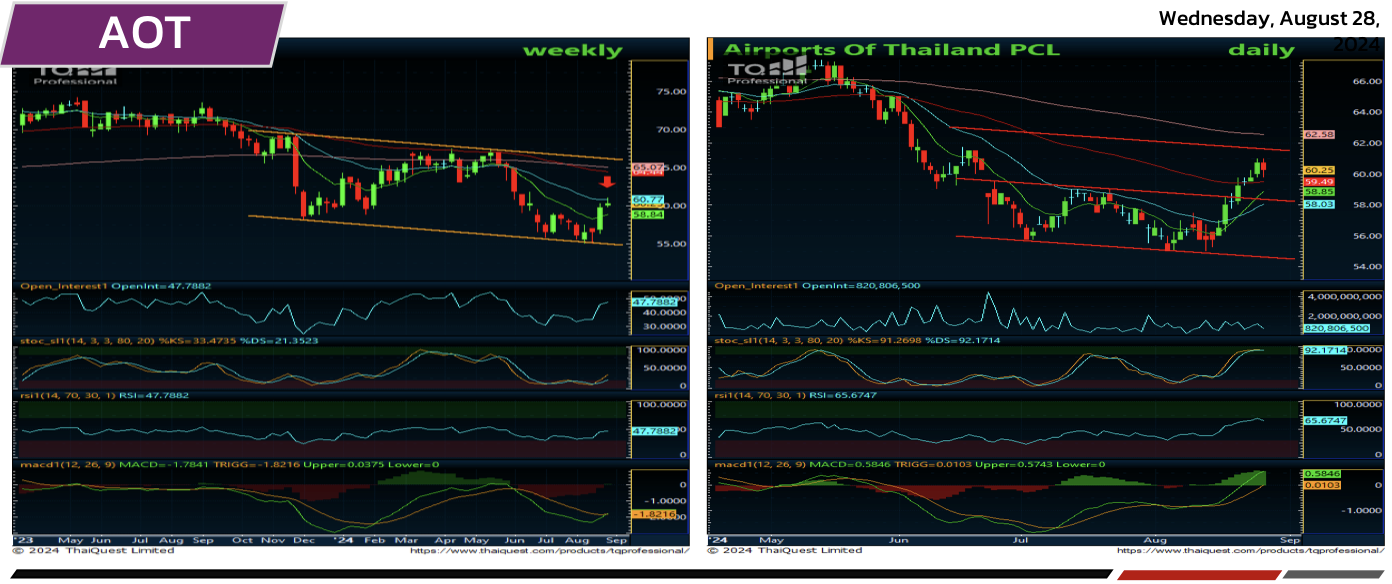1392x584 pixels.
Task: Click the 56.00 daily price axis label
Action: pos(1366,236)
